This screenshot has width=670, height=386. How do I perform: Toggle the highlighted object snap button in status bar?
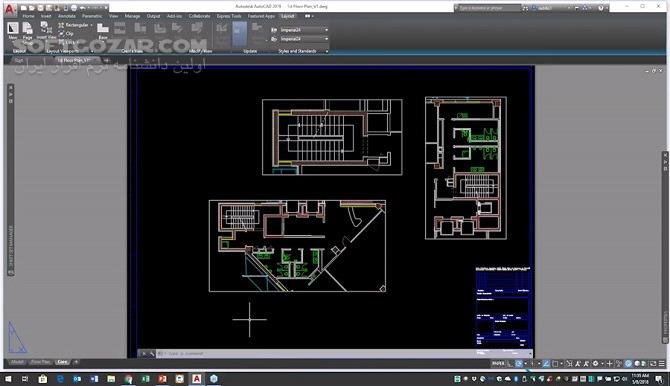pyautogui.click(x=518, y=364)
